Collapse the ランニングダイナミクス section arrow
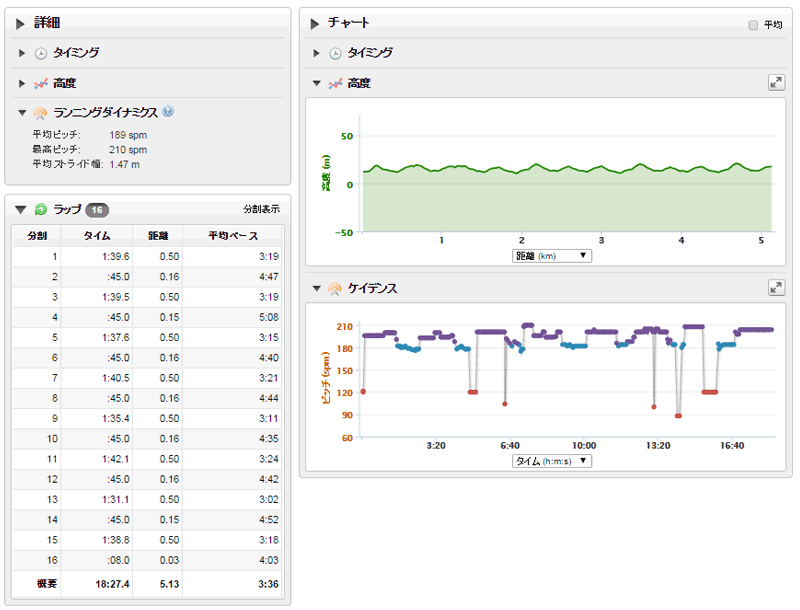Viewport: 800px width, 610px height. pyautogui.click(x=22, y=113)
